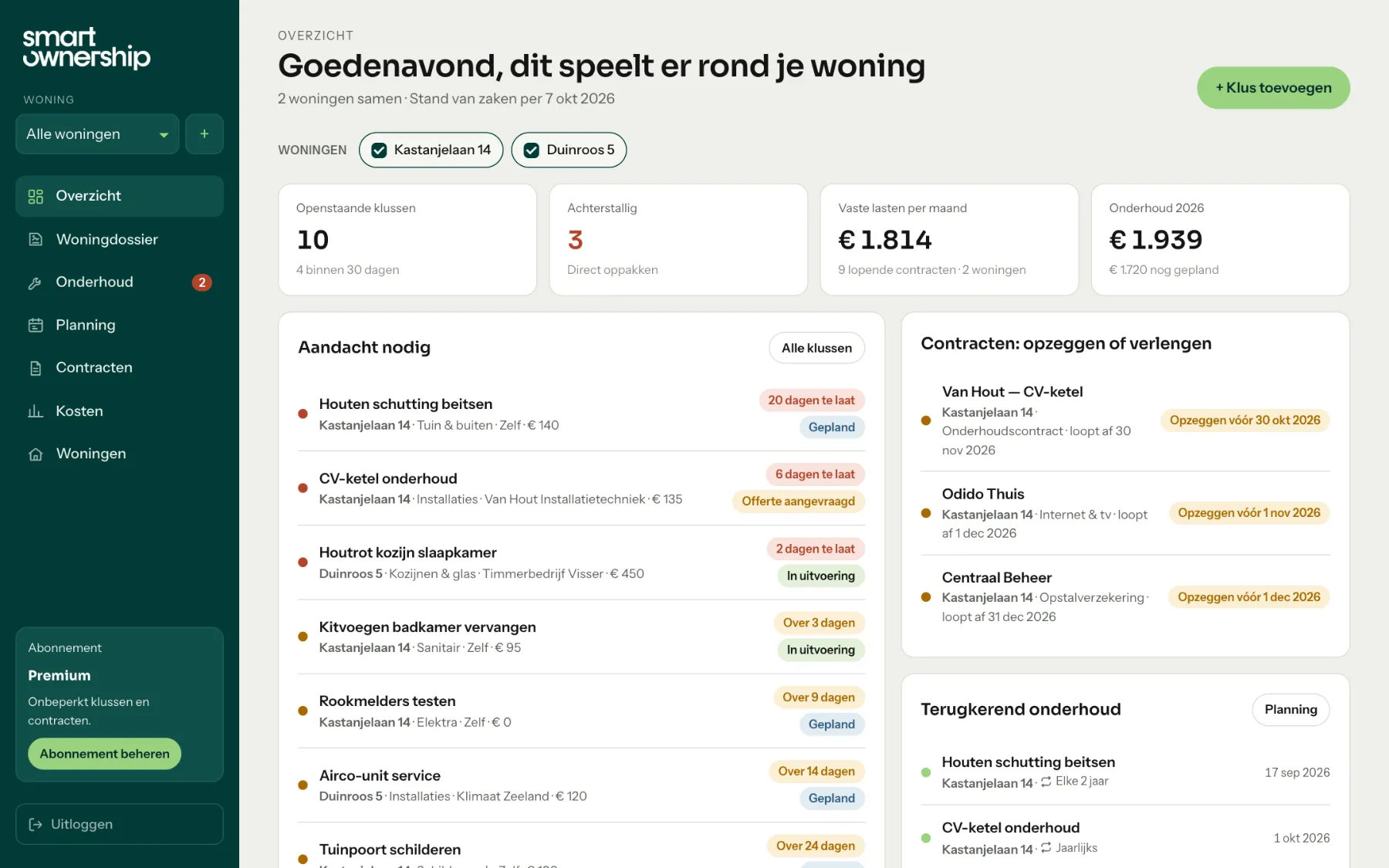The image size is (1389, 868).
Task: Click the Onderhoud wrench icon
Action: point(35,282)
